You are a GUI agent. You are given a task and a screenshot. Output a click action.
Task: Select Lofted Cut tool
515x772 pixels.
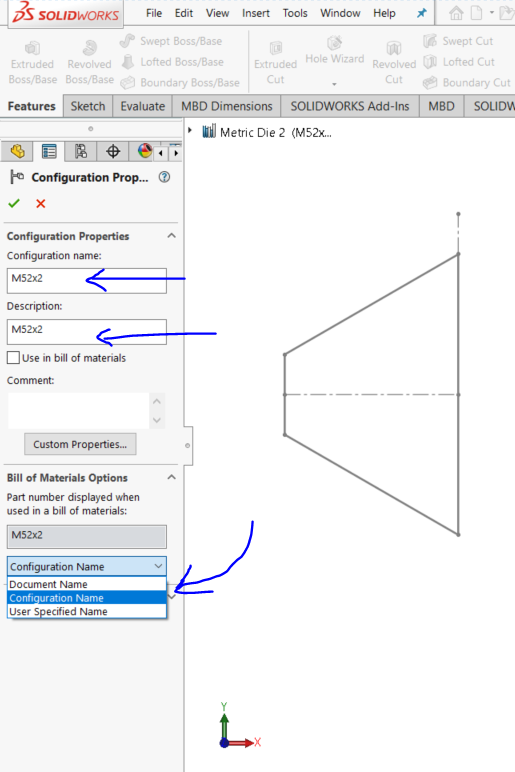(x=458, y=62)
